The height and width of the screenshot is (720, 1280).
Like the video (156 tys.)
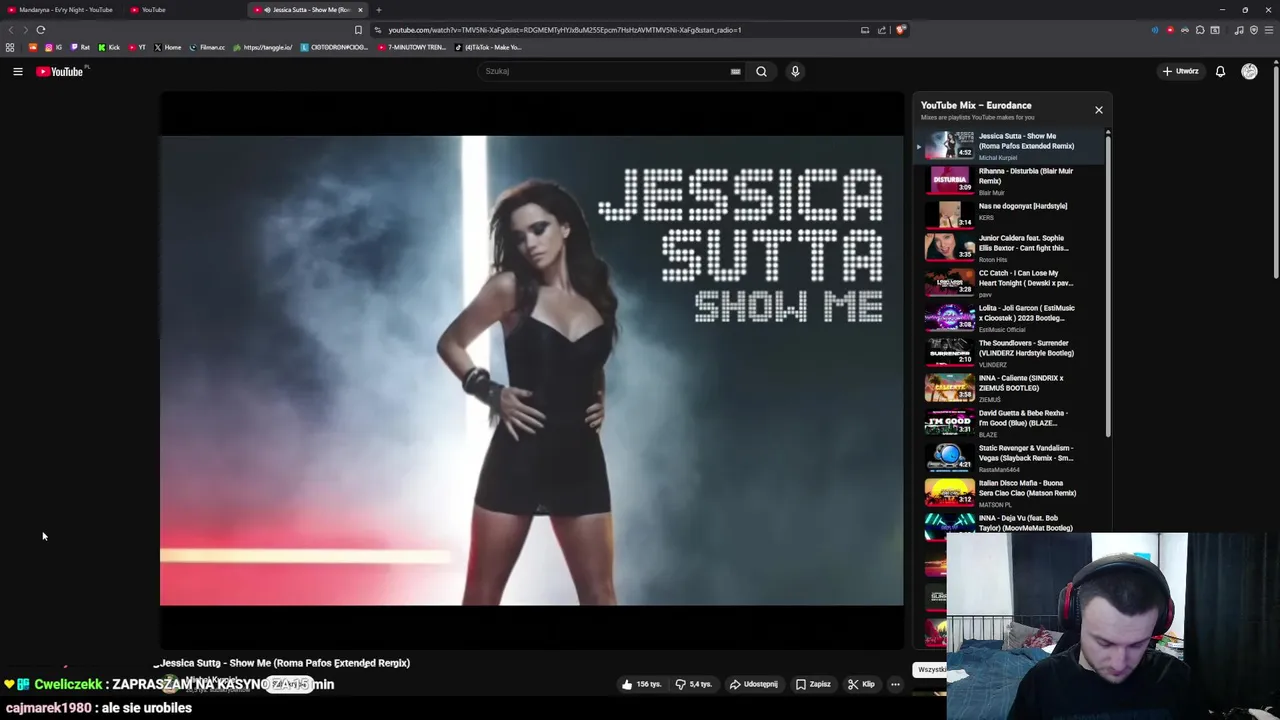pyautogui.click(x=641, y=684)
